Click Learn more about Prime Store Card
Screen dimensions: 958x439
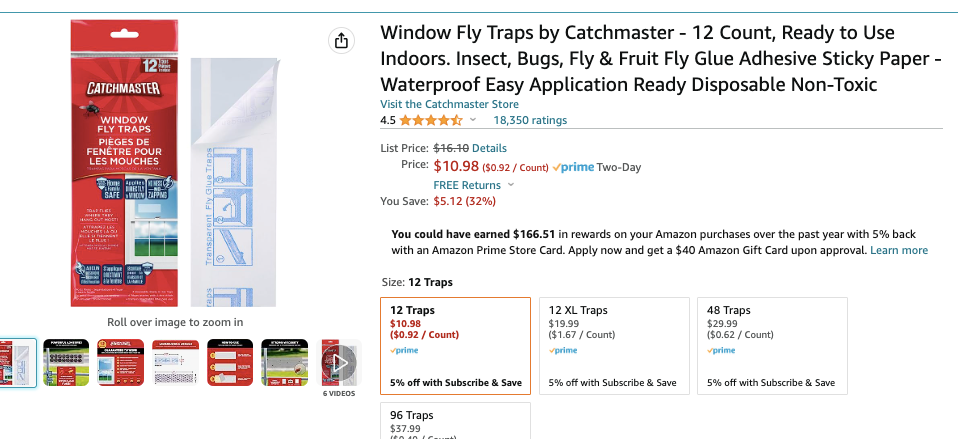tap(899, 250)
